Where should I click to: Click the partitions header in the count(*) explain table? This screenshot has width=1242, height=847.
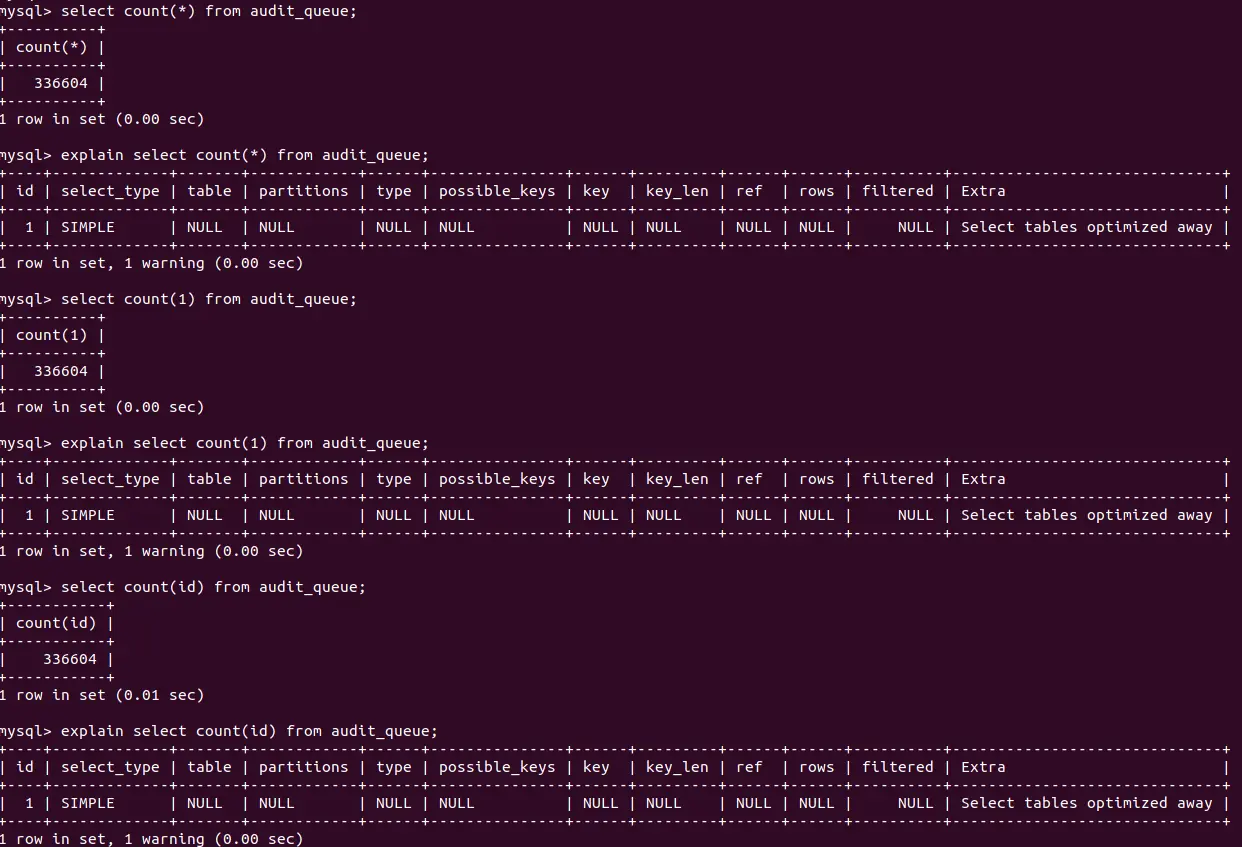coord(303,191)
